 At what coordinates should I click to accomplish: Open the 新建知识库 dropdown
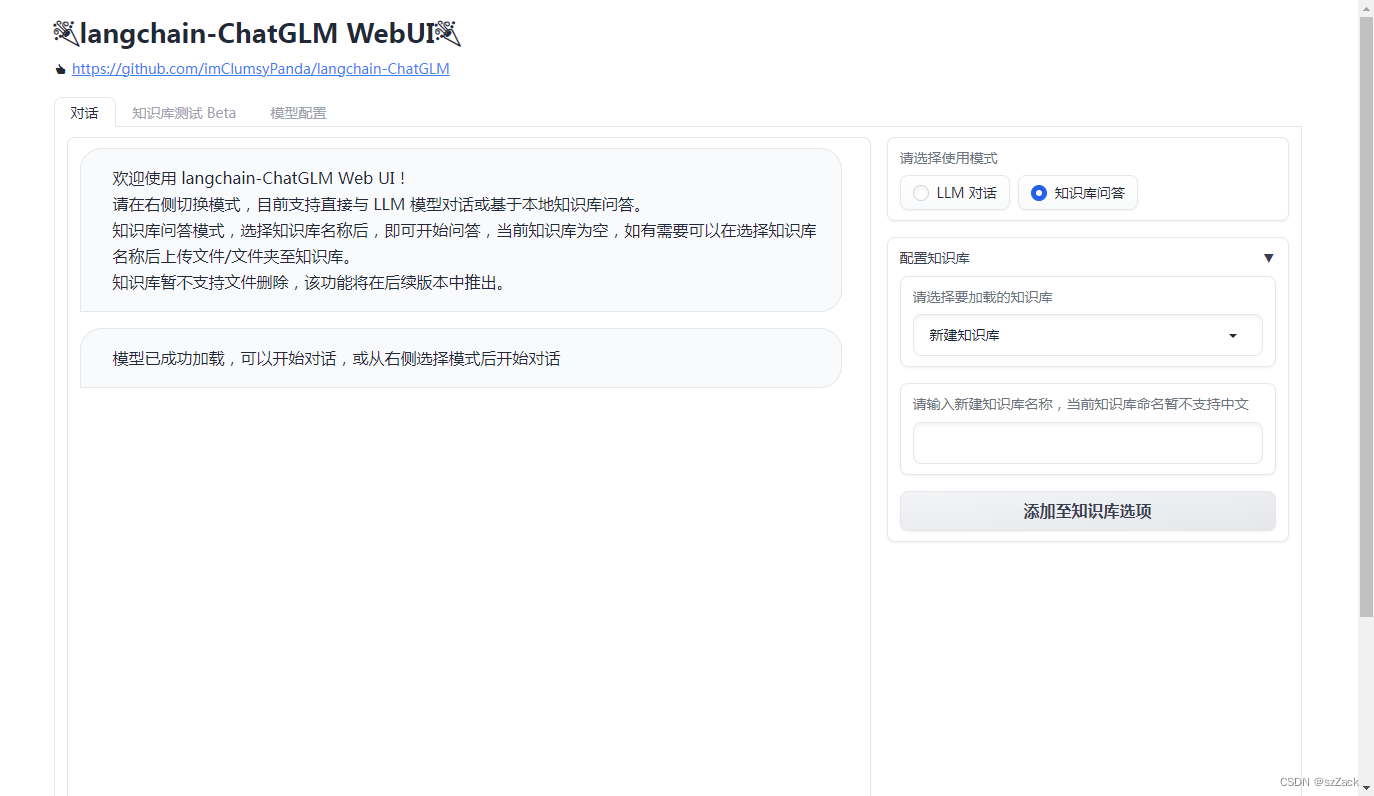(x=1087, y=335)
